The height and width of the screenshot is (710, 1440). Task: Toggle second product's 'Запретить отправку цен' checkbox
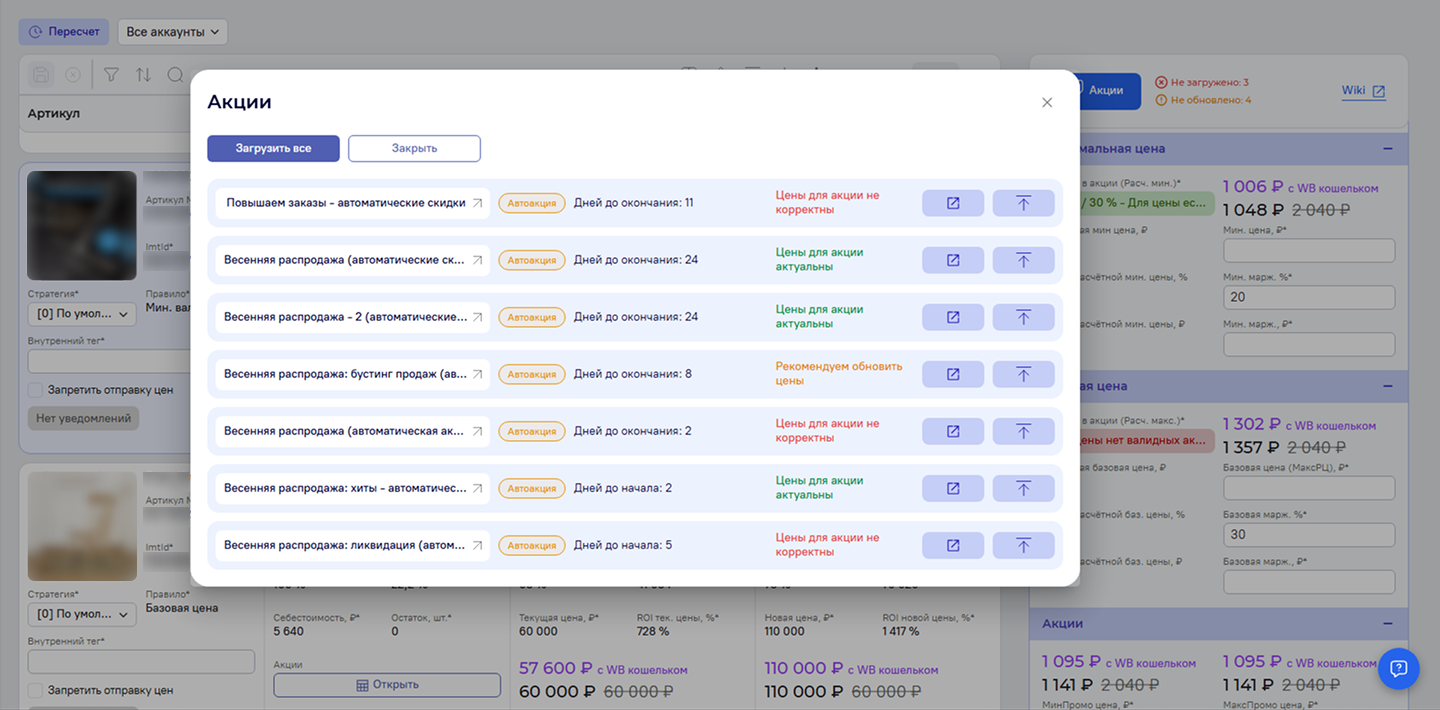[36, 690]
